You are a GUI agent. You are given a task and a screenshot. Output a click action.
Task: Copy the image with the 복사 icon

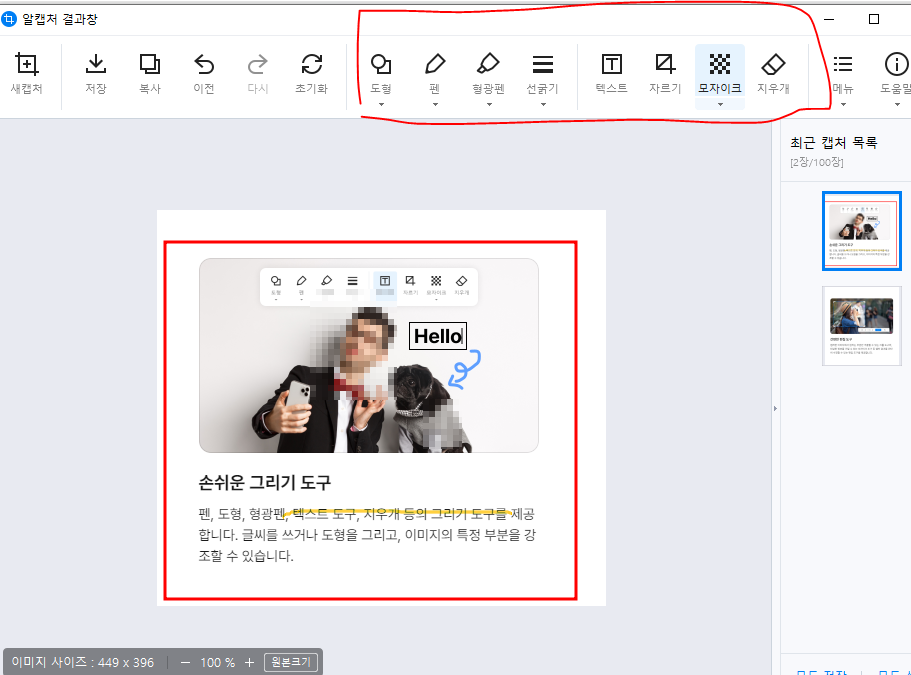pyautogui.click(x=150, y=76)
